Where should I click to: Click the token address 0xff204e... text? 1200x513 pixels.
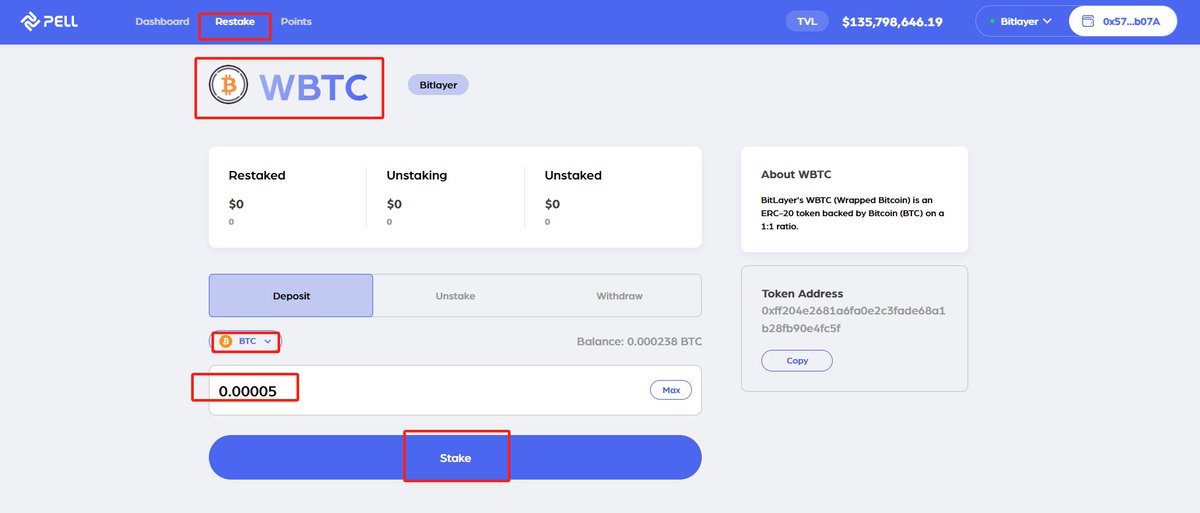(x=853, y=319)
